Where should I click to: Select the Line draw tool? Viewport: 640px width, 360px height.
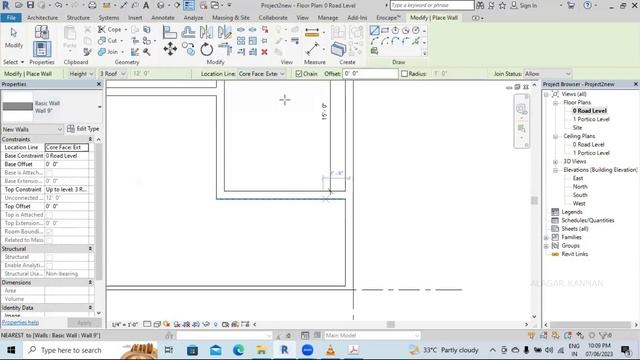(374, 31)
